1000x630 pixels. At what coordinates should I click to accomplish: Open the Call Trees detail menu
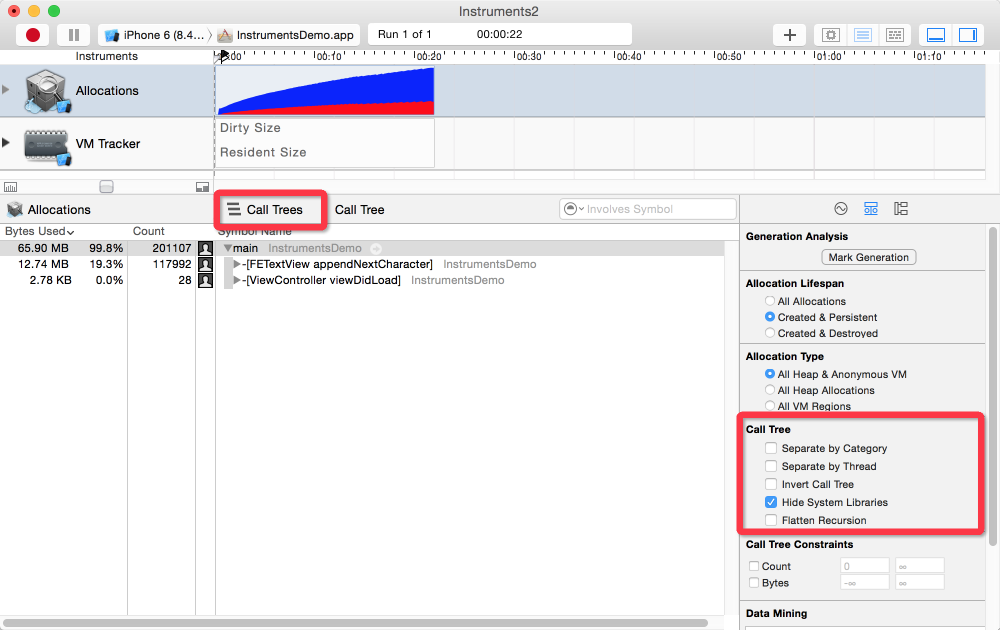265,210
